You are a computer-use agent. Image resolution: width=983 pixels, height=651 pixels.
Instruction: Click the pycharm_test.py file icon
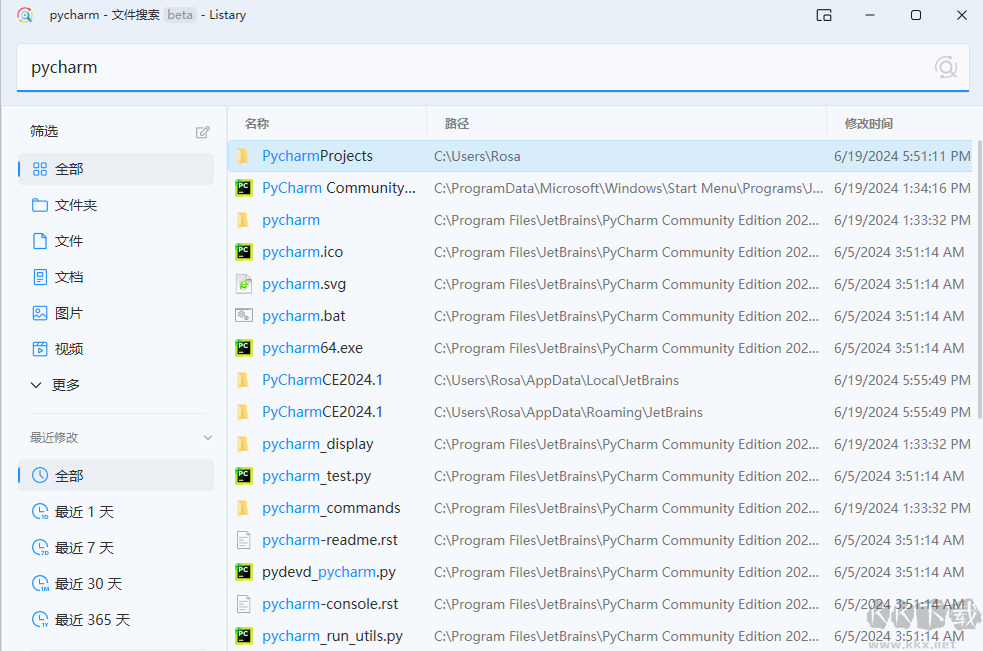(243, 475)
